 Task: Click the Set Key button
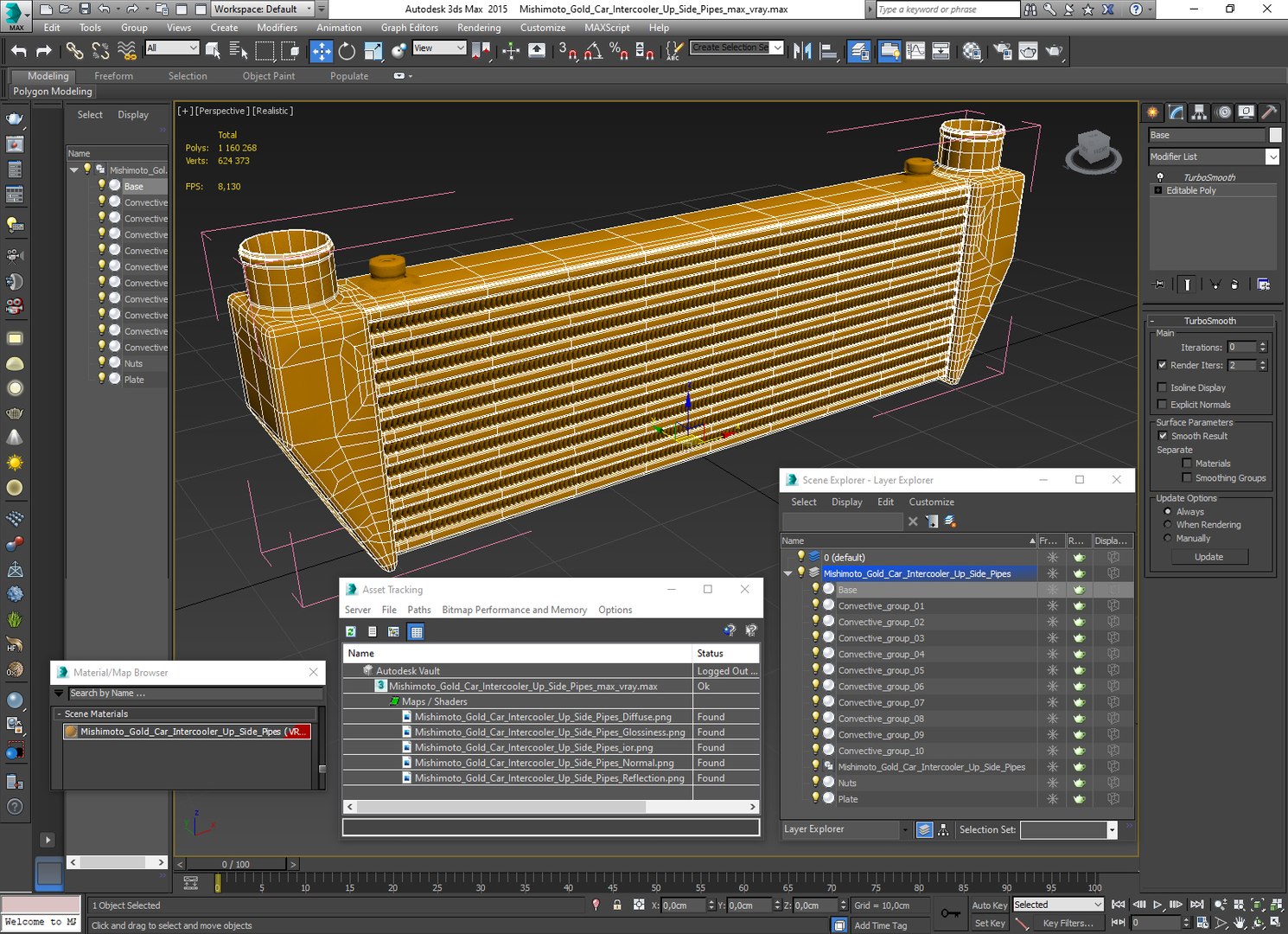[989, 923]
